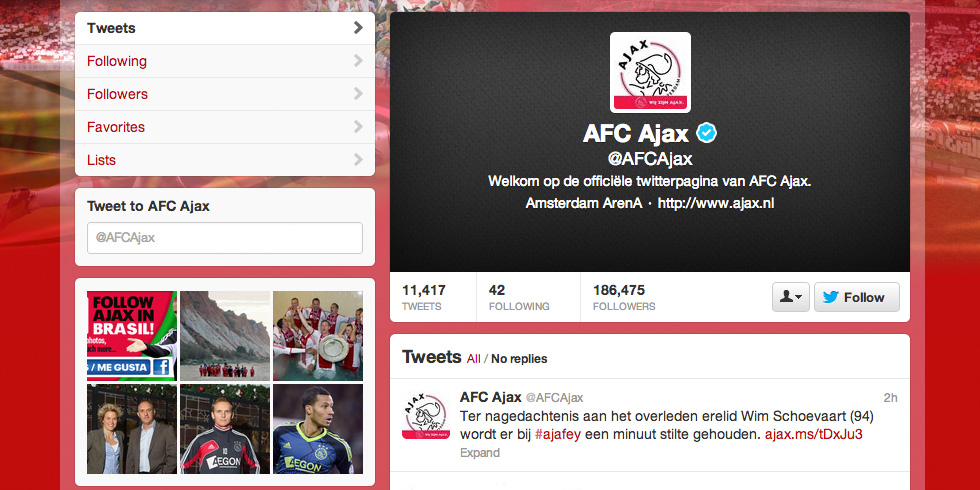
Task: Click the chevron arrow on the Favorites row
Action: (x=358, y=127)
